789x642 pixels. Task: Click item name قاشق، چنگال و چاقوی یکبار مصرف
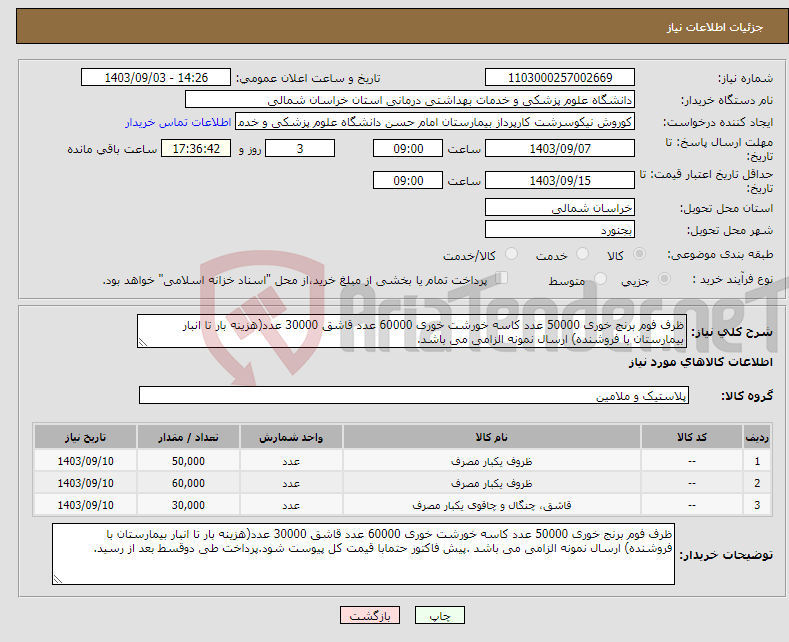tap(492, 505)
